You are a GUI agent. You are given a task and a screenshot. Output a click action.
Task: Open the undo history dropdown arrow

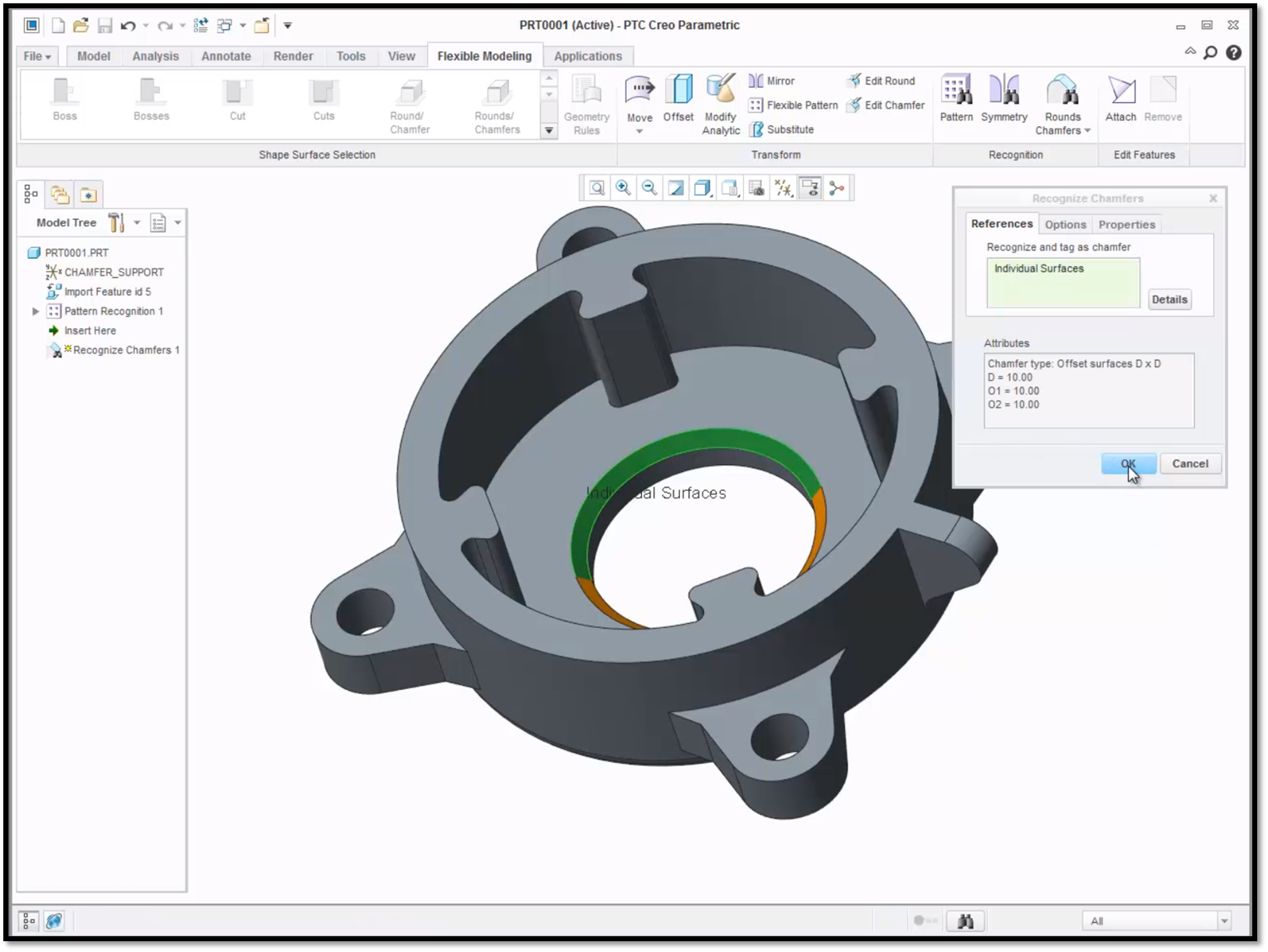pos(146,26)
